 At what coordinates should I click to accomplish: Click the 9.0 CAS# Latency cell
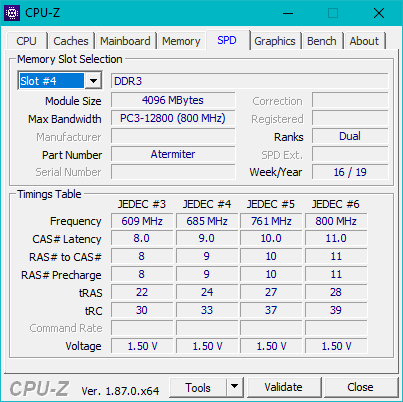pos(207,239)
